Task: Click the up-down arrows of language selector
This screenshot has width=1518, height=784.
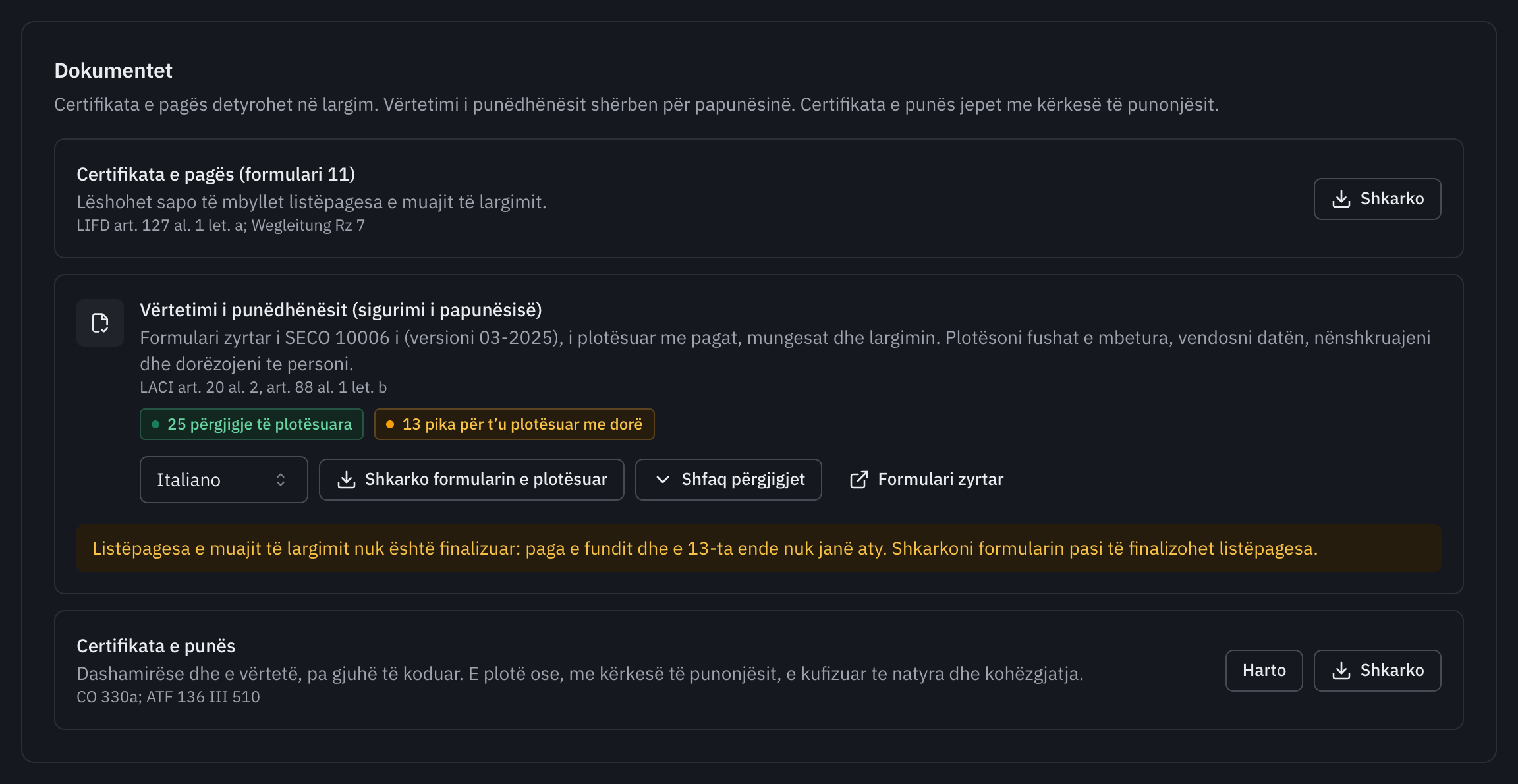Action: [x=281, y=480]
